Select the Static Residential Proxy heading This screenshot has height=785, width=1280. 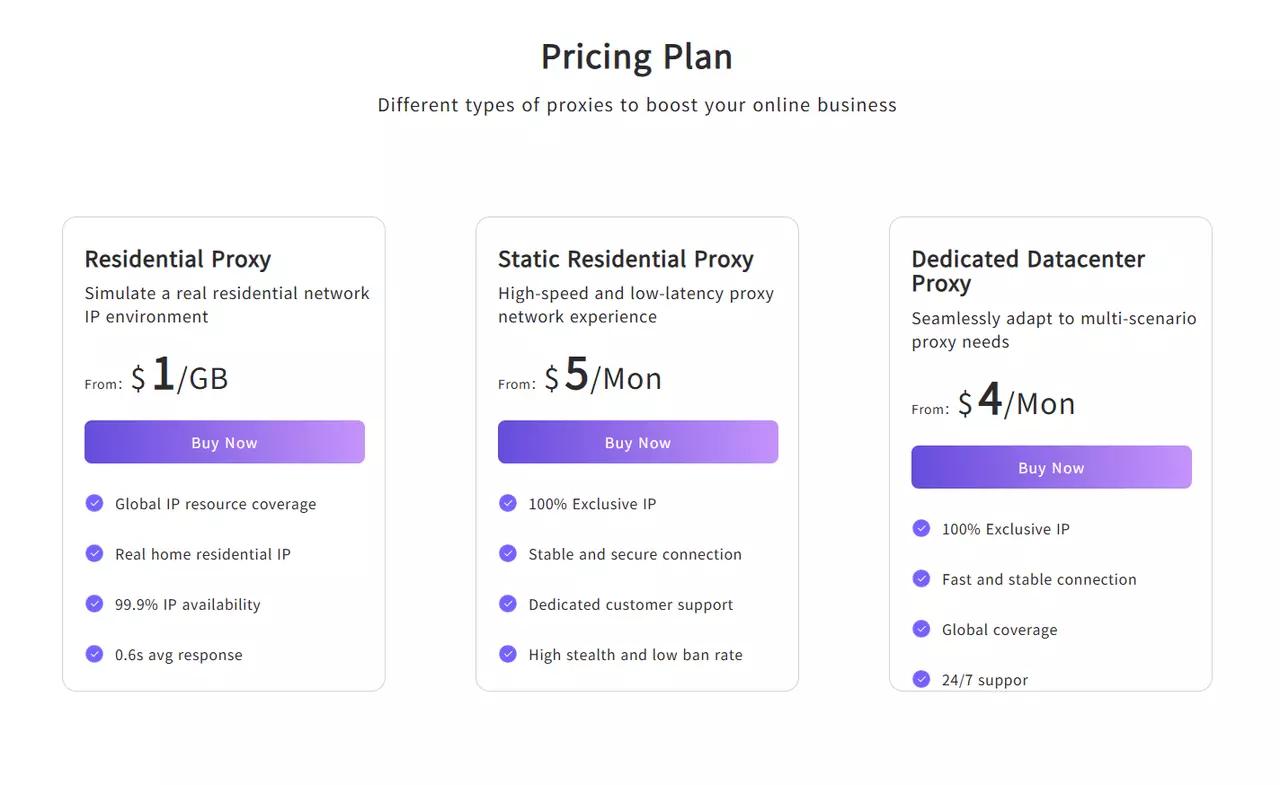click(x=626, y=259)
